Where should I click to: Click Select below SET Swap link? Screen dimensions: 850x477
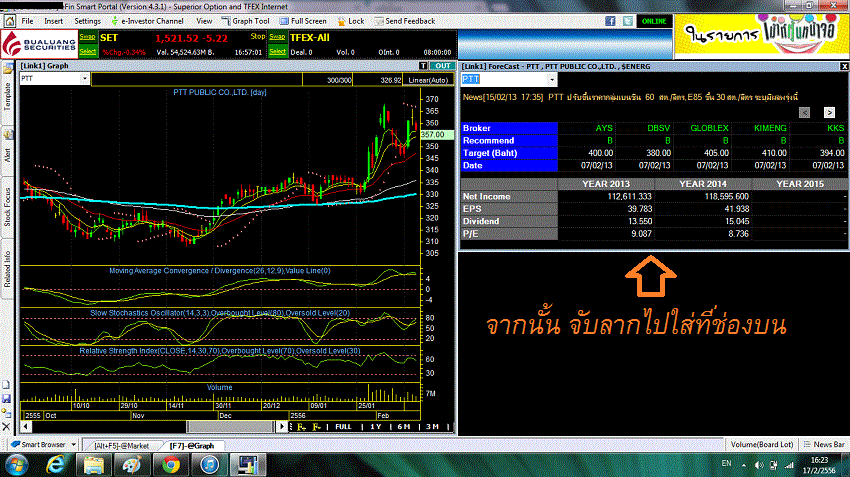pos(87,51)
